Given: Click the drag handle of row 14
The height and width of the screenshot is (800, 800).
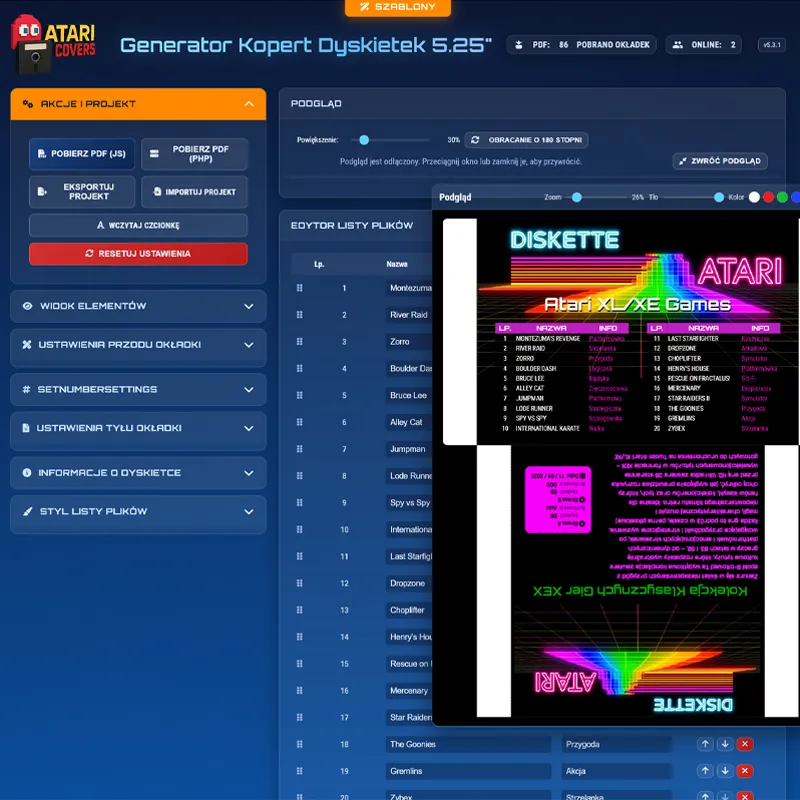Looking at the screenshot, I should 299,637.
